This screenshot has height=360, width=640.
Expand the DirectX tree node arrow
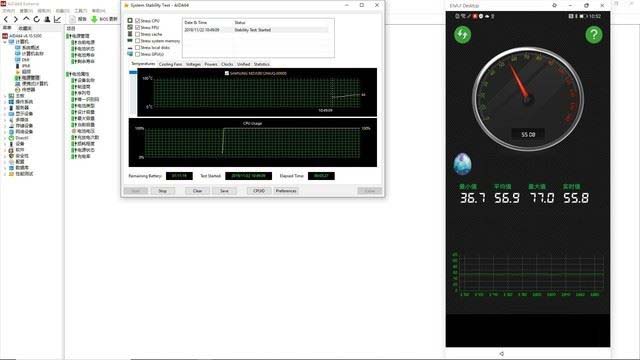point(5,138)
